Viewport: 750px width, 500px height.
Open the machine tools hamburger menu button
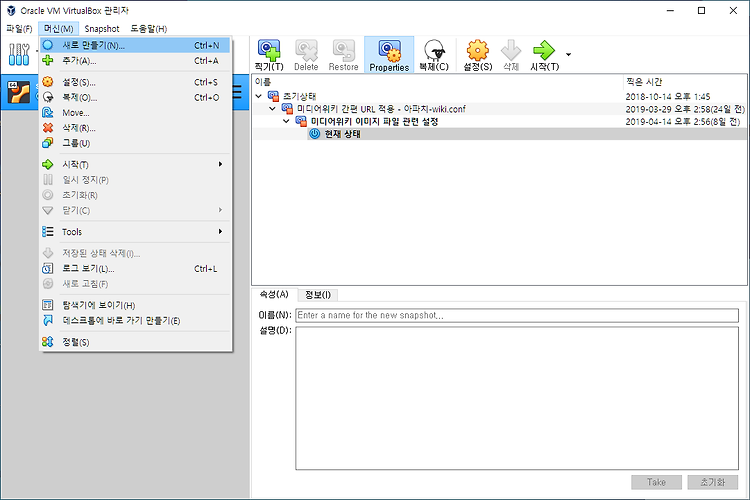(237, 92)
